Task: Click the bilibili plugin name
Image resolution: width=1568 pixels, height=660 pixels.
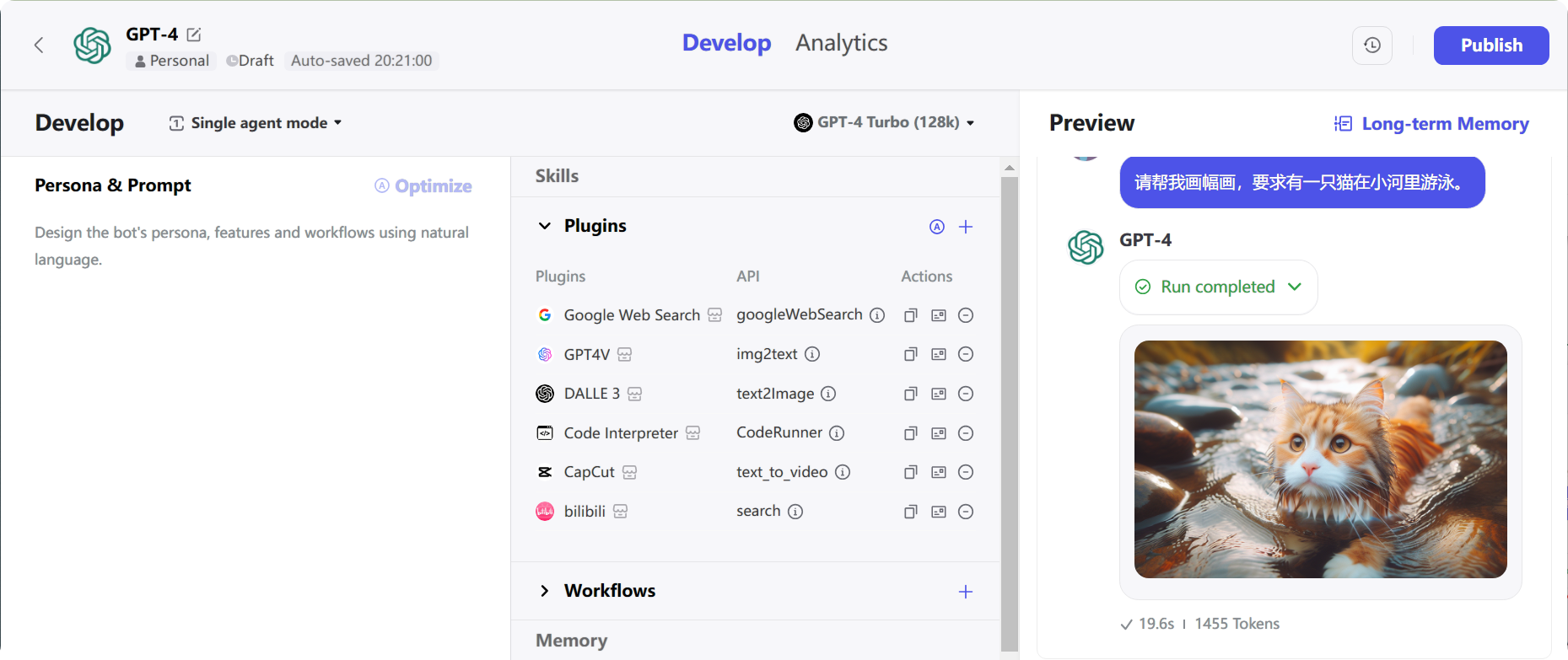Action: [585, 512]
